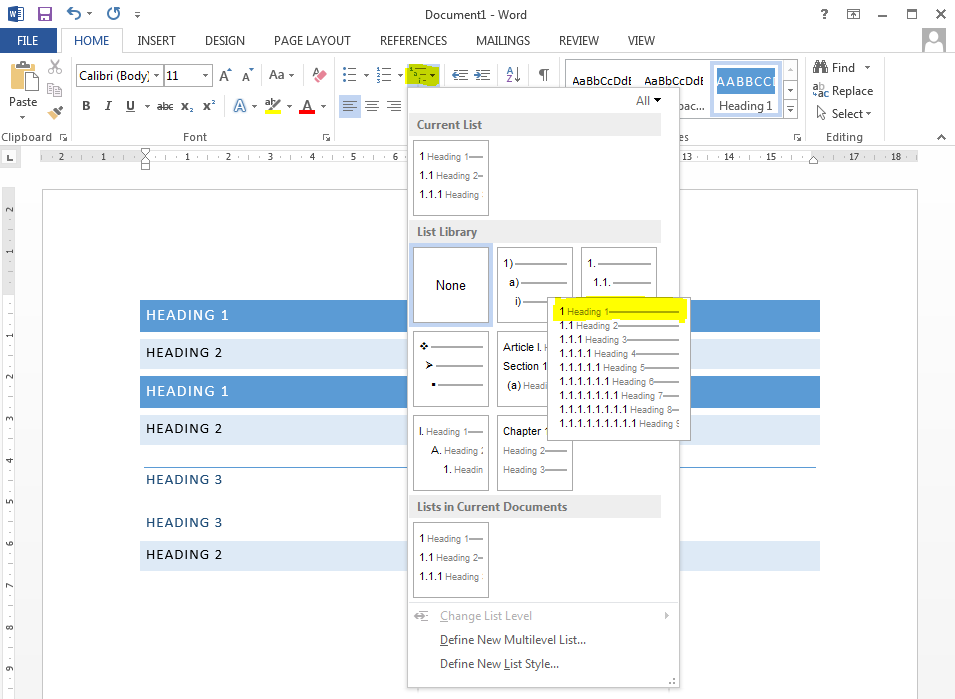The width and height of the screenshot is (955, 699).
Task: Open the FILE menu
Action: pos(28,40)
